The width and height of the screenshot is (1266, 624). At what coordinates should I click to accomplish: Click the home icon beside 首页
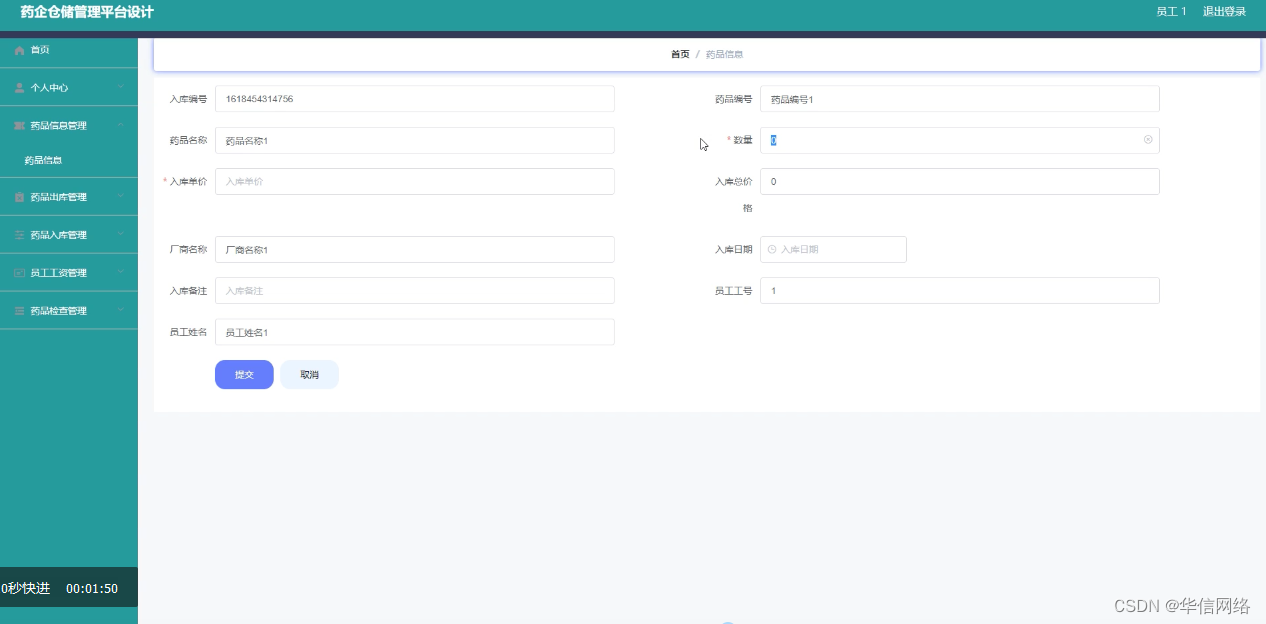(18, 50)
